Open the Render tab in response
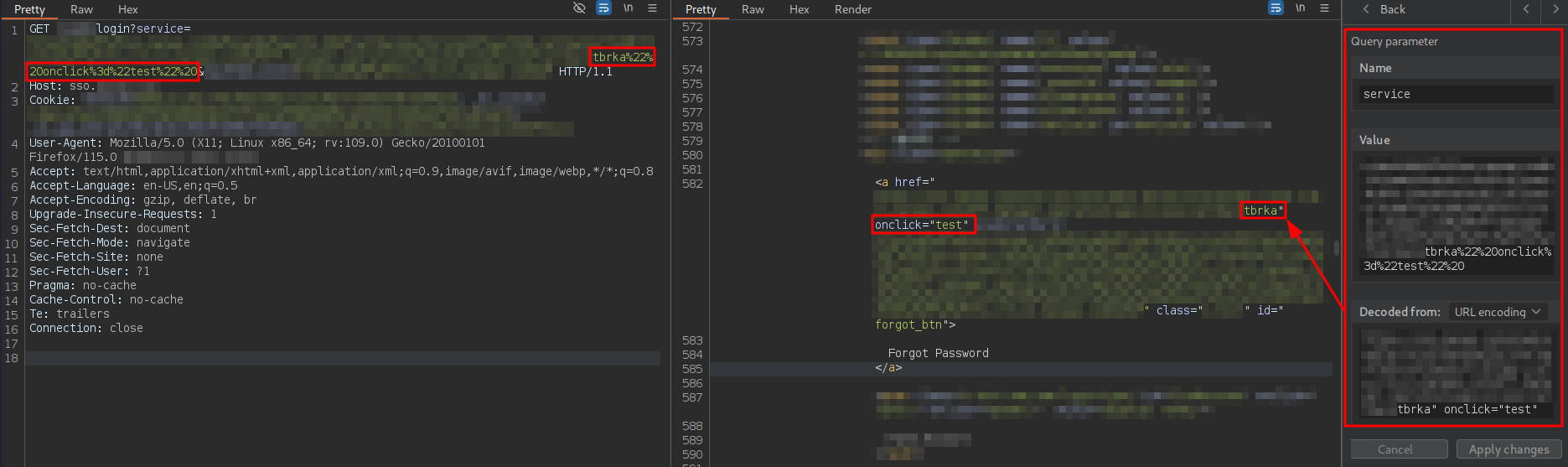 pos(852,9)
